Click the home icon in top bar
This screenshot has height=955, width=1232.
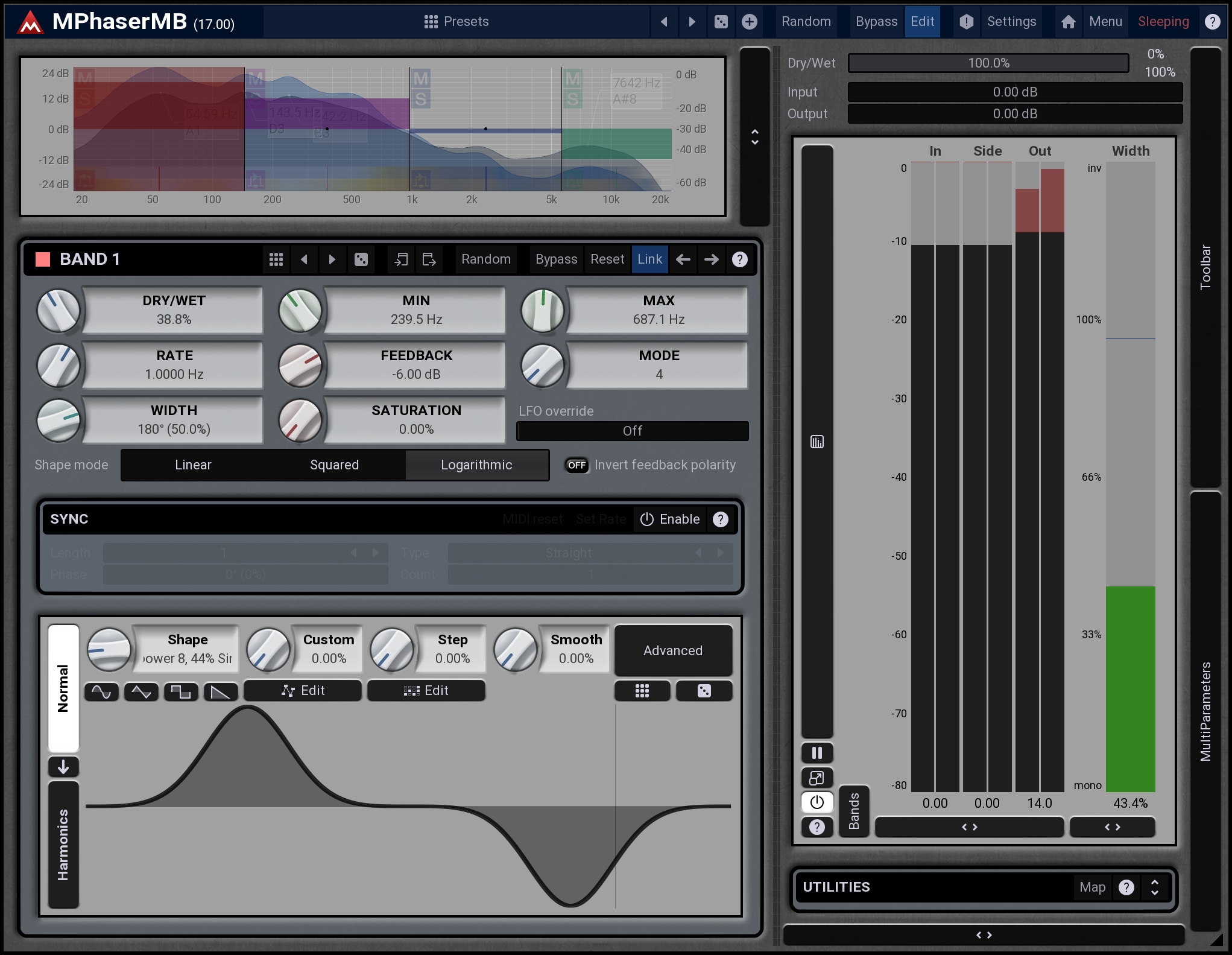[1068, 22]
